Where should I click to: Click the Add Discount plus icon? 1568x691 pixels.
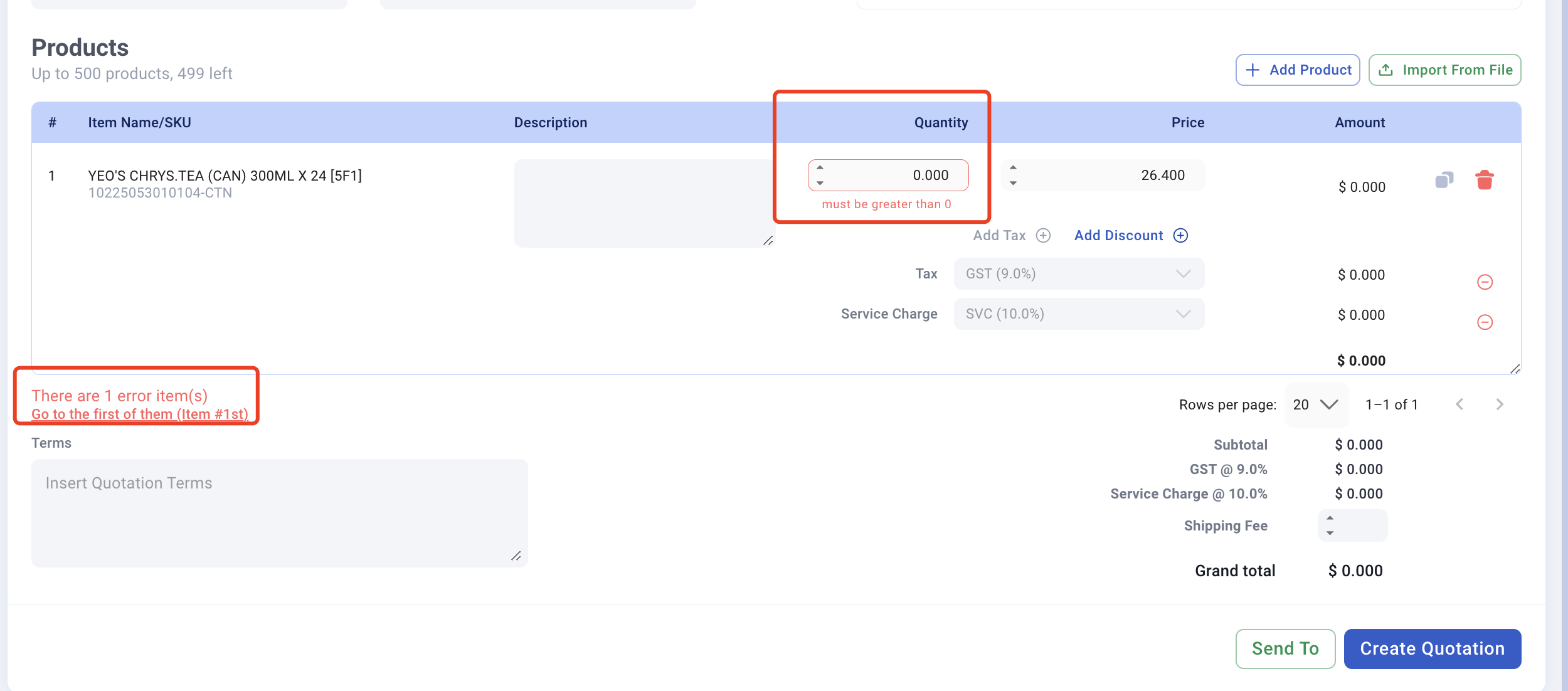(x=1180, y=236)
